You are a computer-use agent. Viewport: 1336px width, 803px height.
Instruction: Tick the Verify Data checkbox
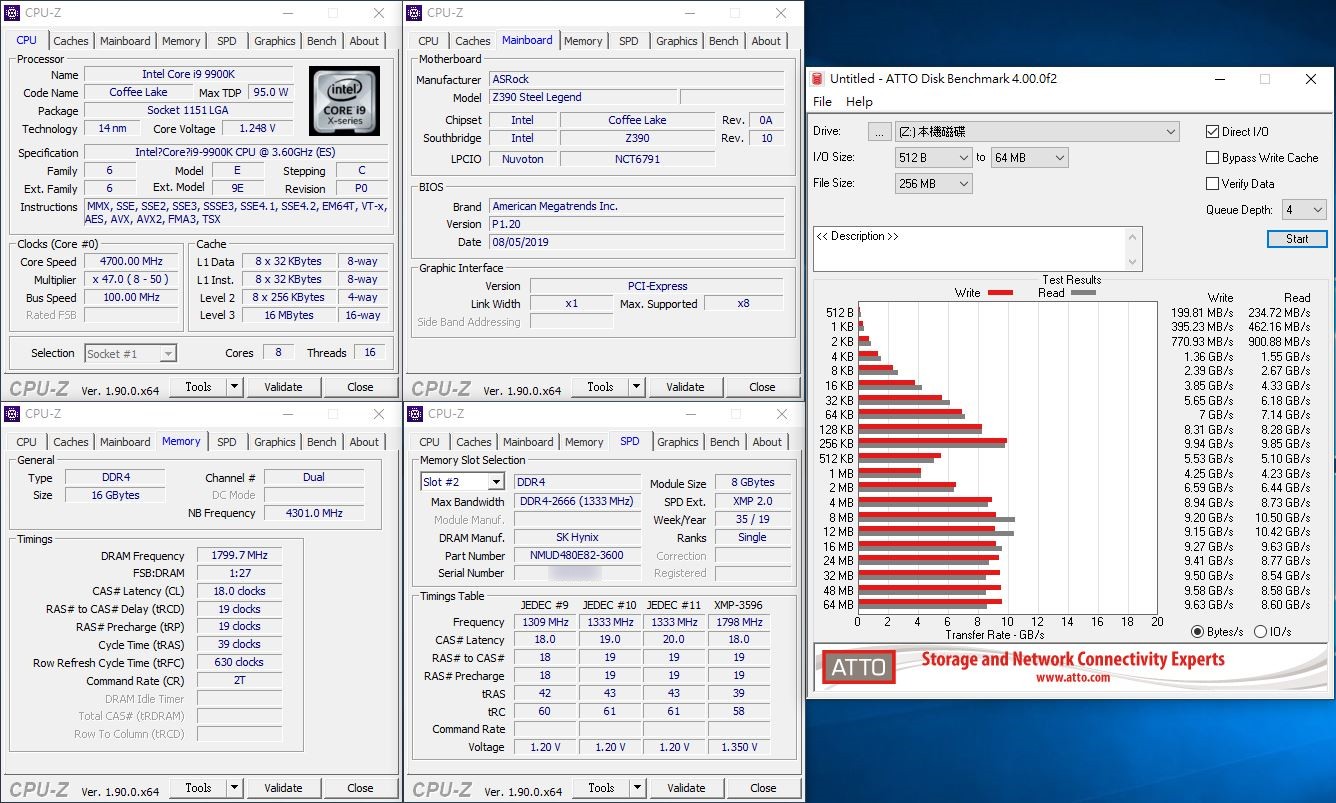point(1213,184)
